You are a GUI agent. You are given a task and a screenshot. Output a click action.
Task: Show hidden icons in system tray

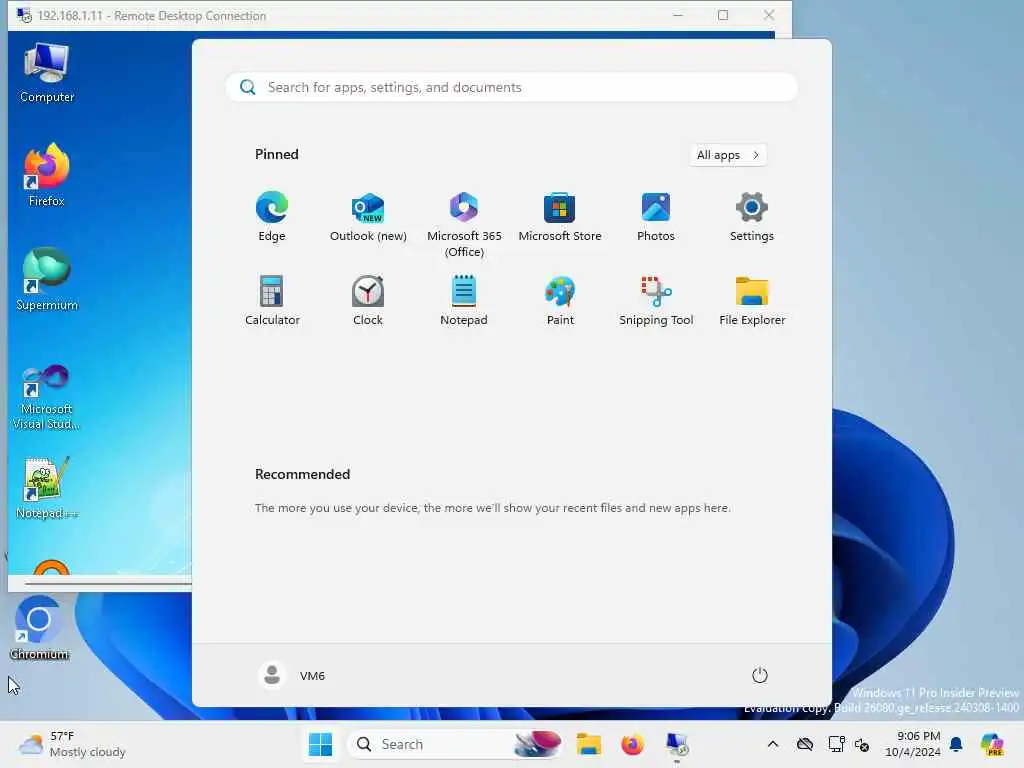(x=773, y=744)
